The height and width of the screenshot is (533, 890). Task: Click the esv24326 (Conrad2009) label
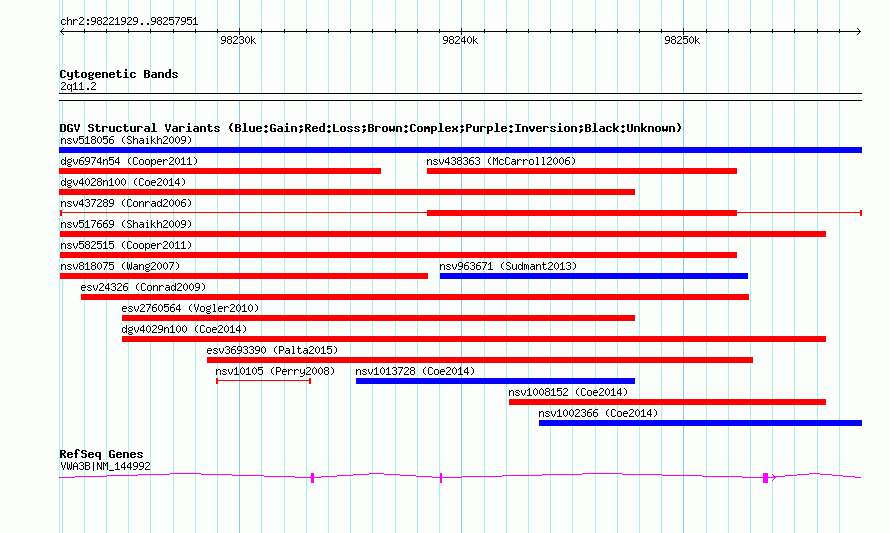click(143, 287)
